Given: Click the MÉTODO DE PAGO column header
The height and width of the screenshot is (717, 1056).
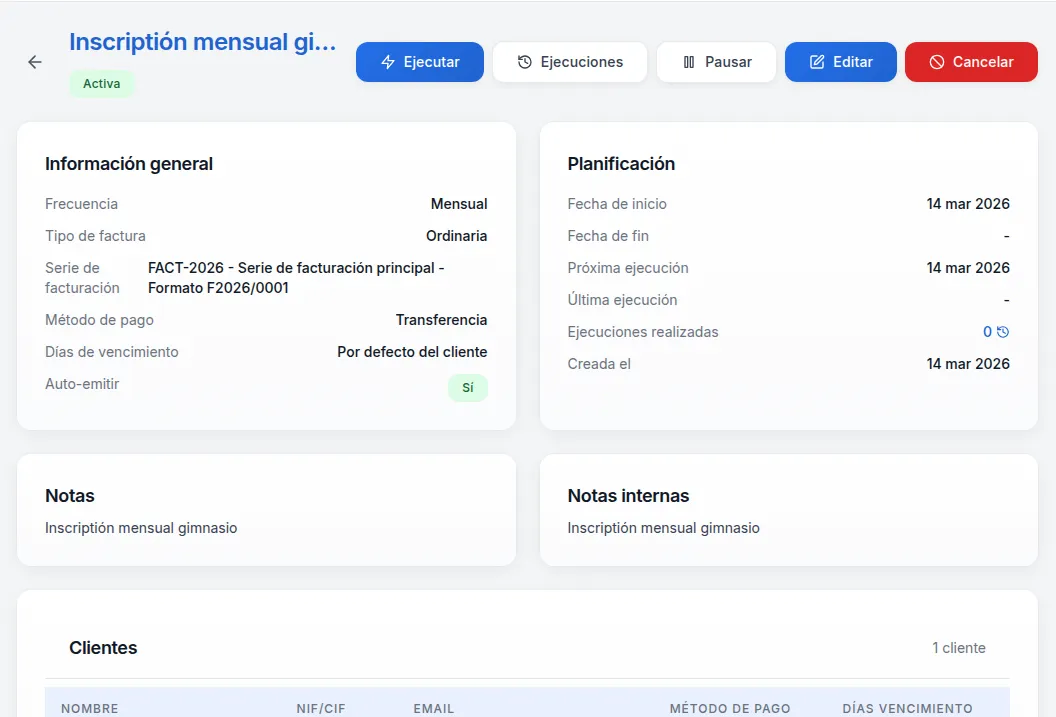Looking at the screenshot, I should [x=730, y=708].
